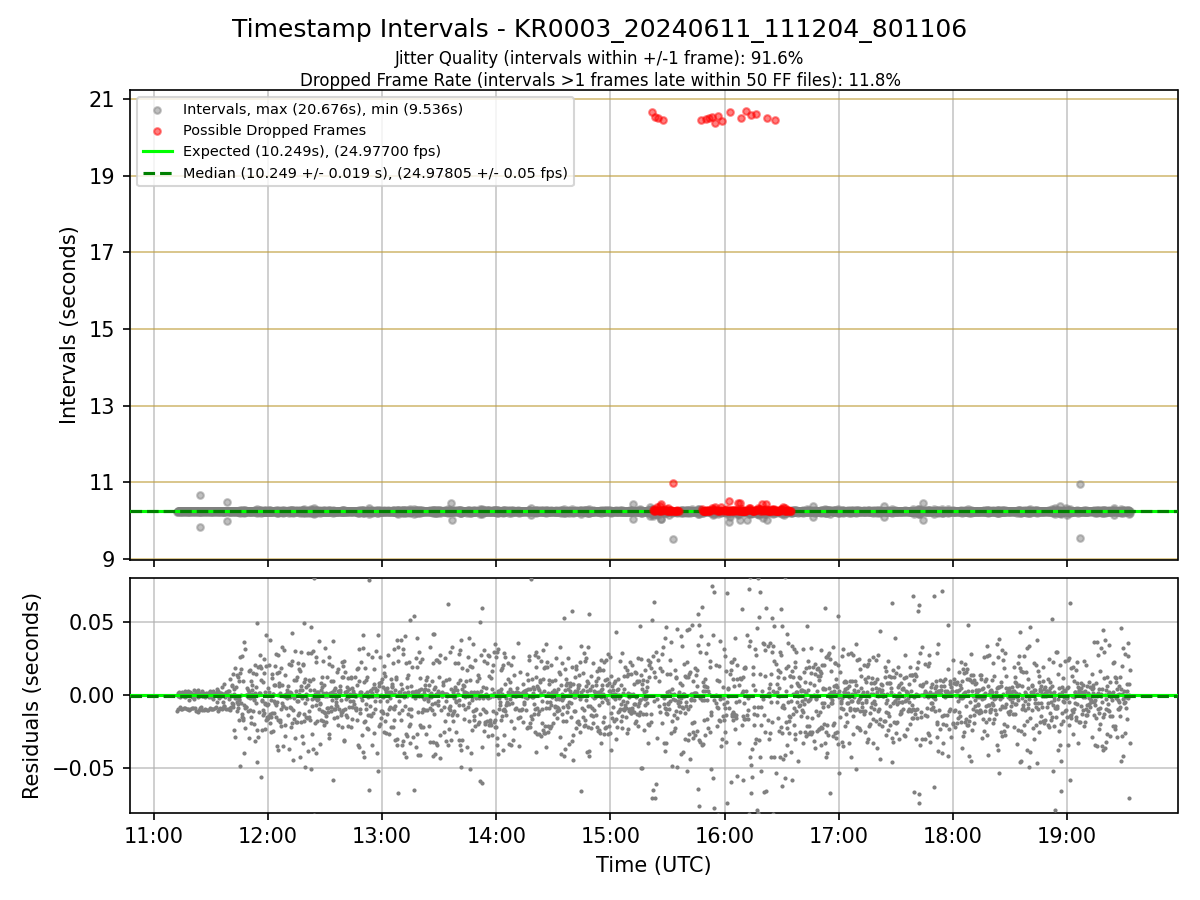Click the lone red dropped-frame point near 11 seconds
This screenshot has width=1200, height=900.
pyautogui.click(x=673, y=483)
